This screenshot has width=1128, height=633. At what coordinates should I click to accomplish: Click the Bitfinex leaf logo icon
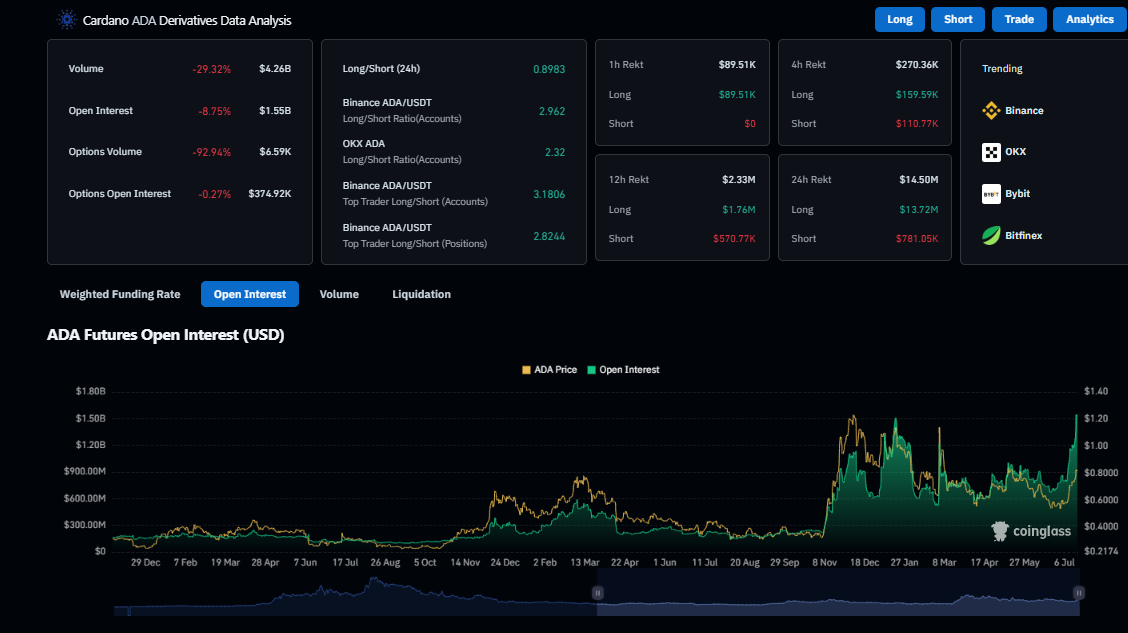coord(991,235)
